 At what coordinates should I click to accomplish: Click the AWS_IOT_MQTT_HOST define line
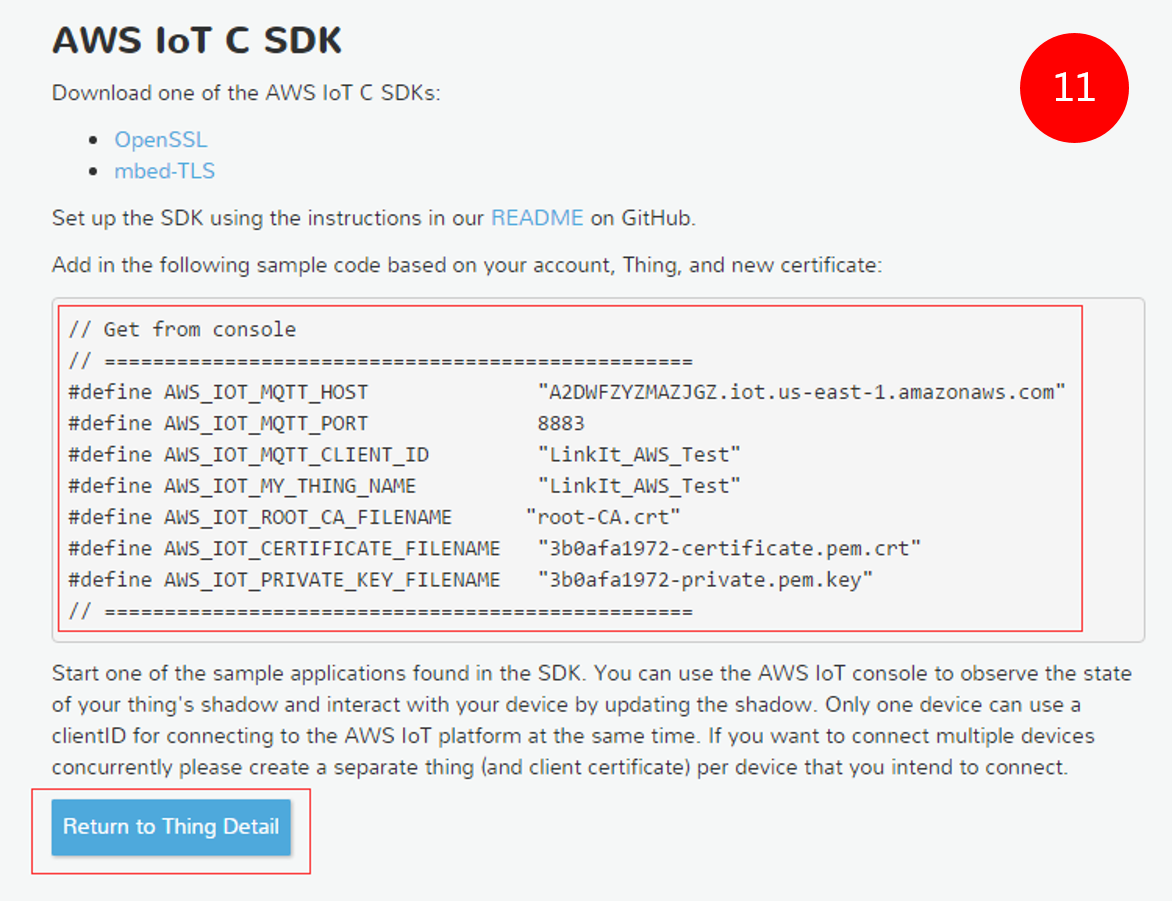click(567, 392)
